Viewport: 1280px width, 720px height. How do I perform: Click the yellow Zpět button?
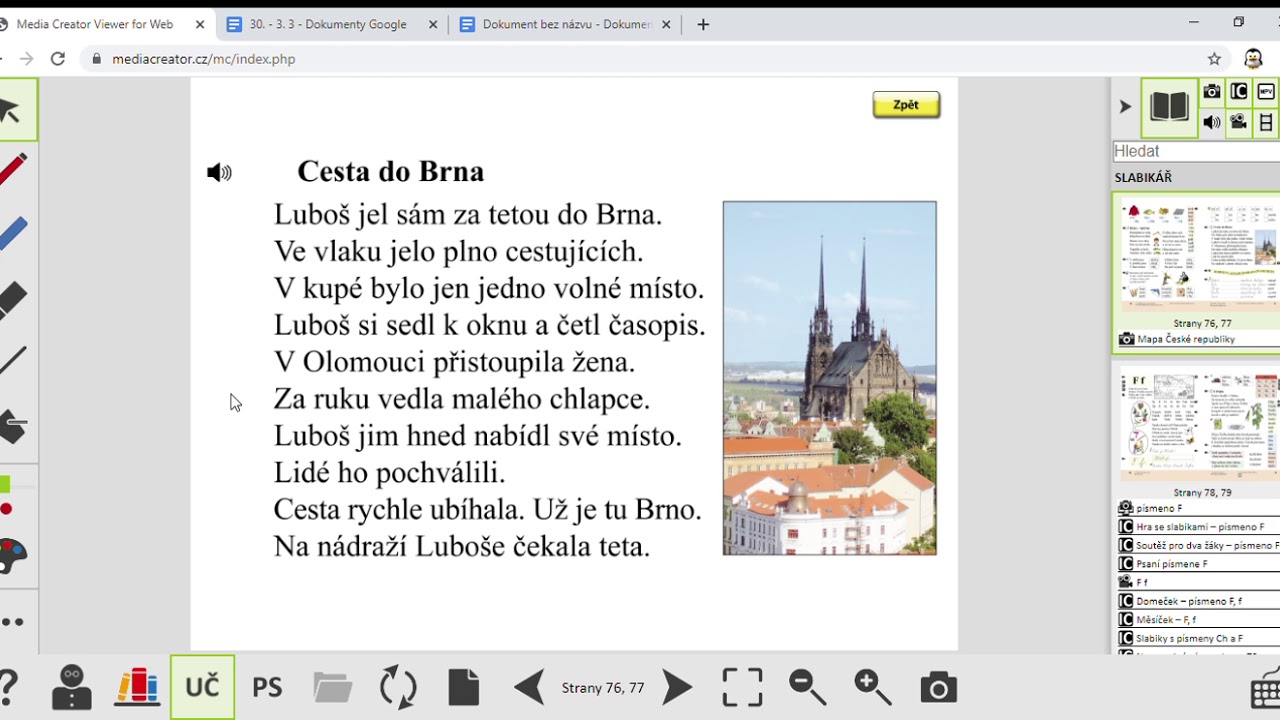pyautogui.click(x=906, y=105)
